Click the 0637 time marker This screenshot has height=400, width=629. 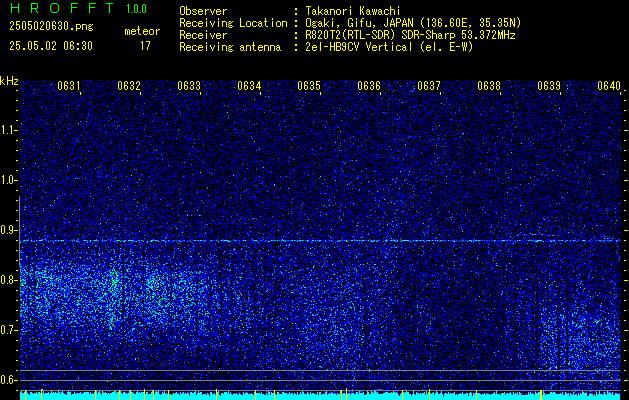coord(429,86)
